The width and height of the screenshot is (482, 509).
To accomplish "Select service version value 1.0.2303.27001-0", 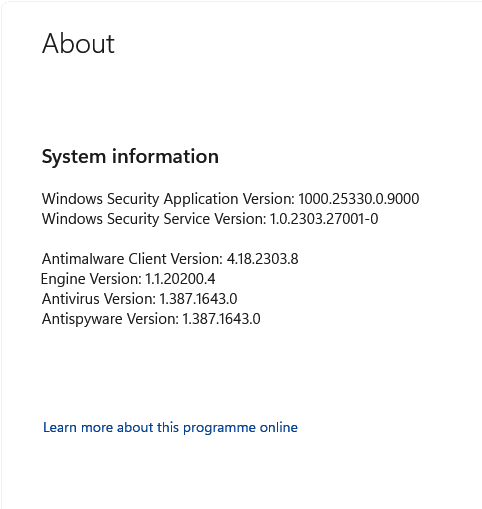I will click(324, 219).
